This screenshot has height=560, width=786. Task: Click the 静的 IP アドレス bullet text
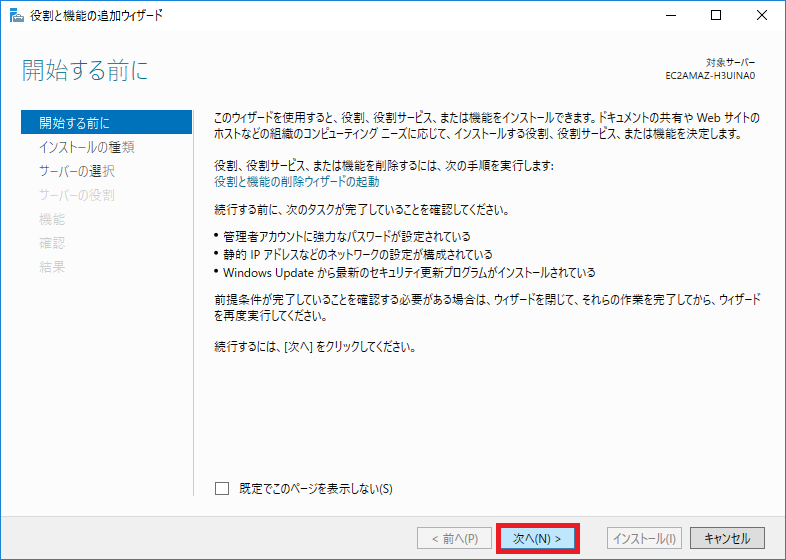357,255
